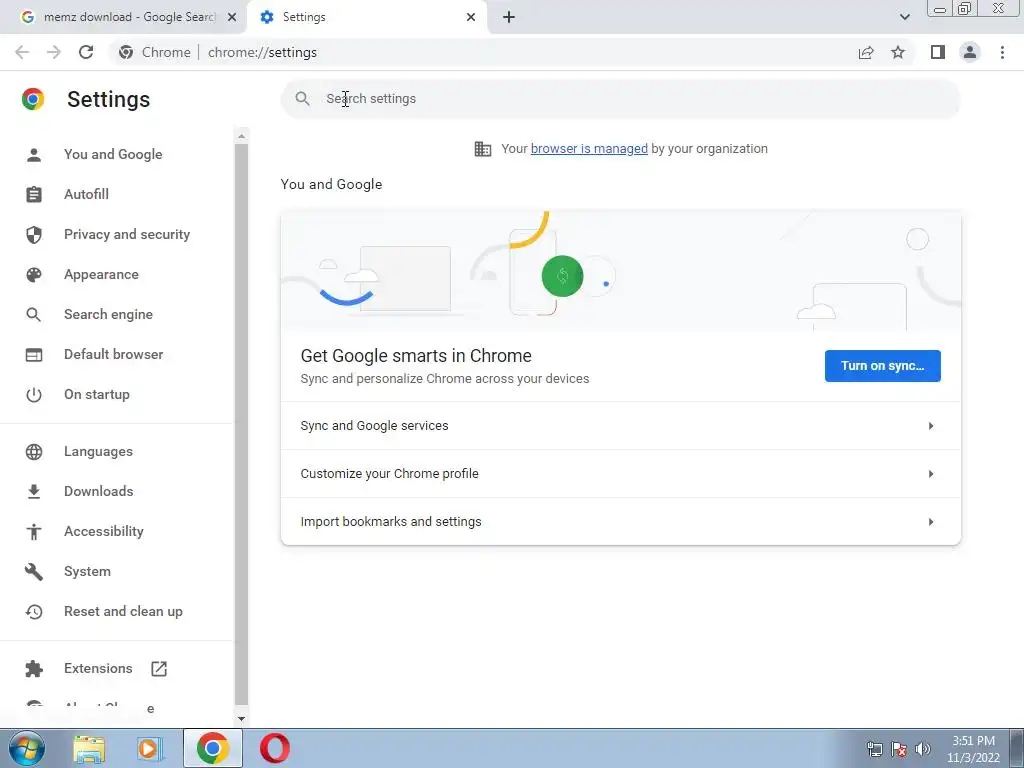Open a new tab with plus button
The width and height of the screenshot is (1024, 768).
[x=509, y=17]
